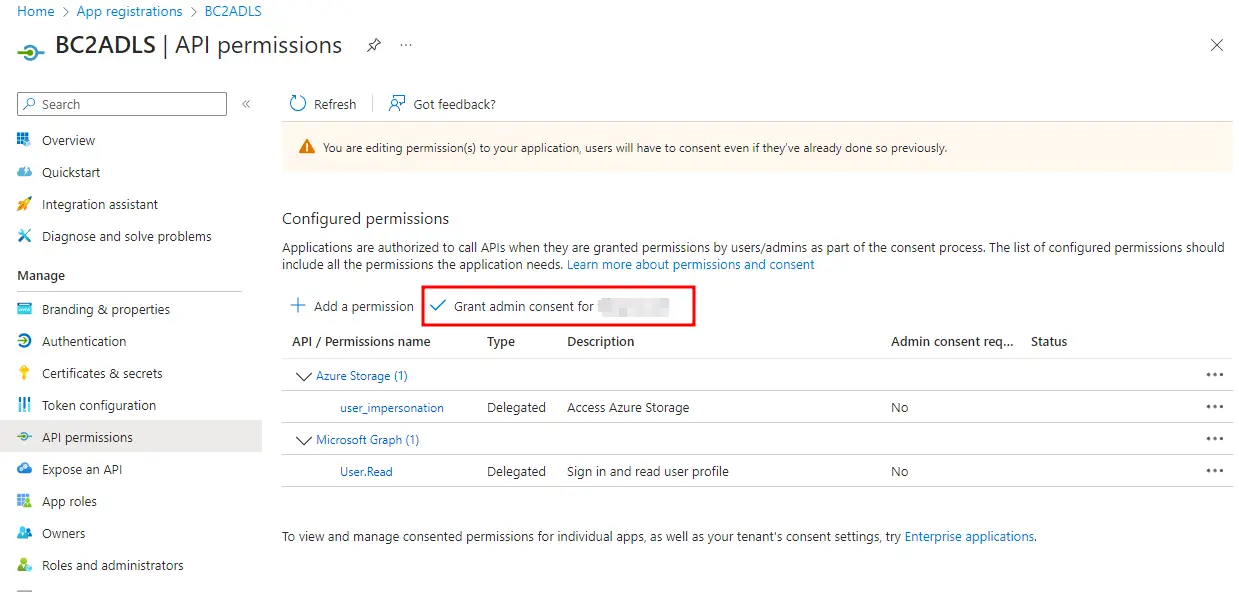
Task: Click the Diagnose and solve problems icon
Action: pyautogui.click(x=24, y=236)
